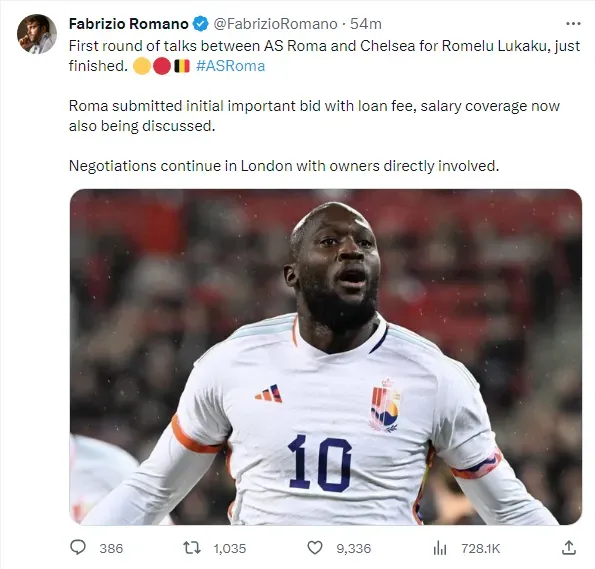Click the Fabrizio Romano display name
Image resolution: width=595 pixels, height=569 pixels.
pyautogui.click(x=129, y=24)
